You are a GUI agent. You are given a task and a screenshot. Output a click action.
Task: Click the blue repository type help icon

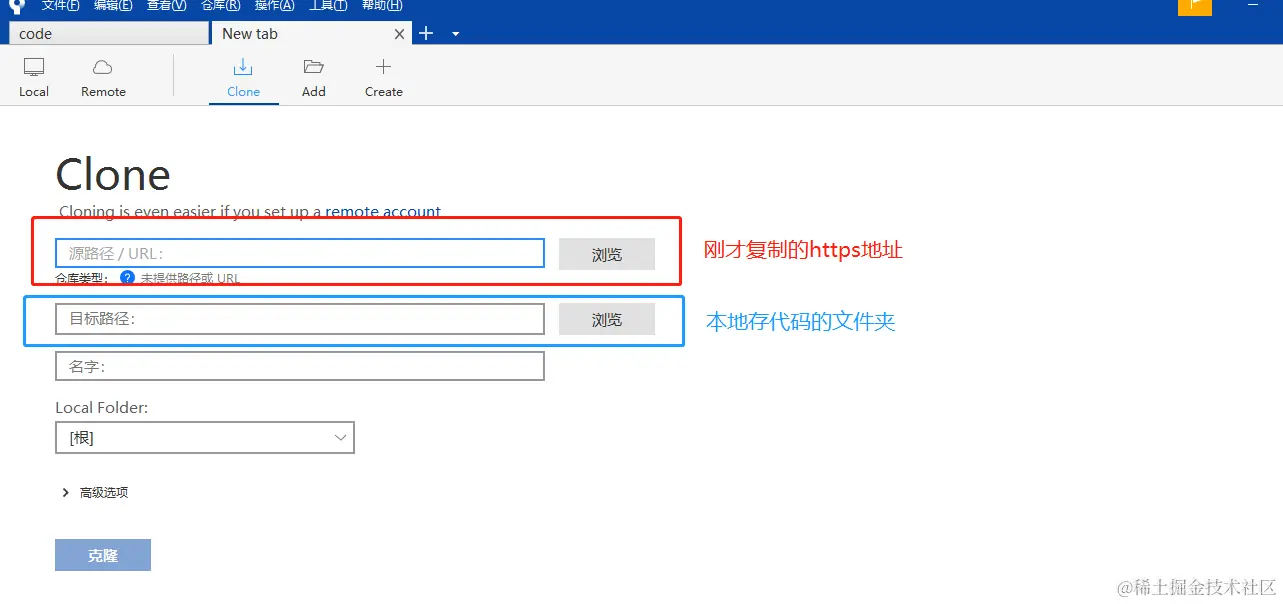pos(127,278)
